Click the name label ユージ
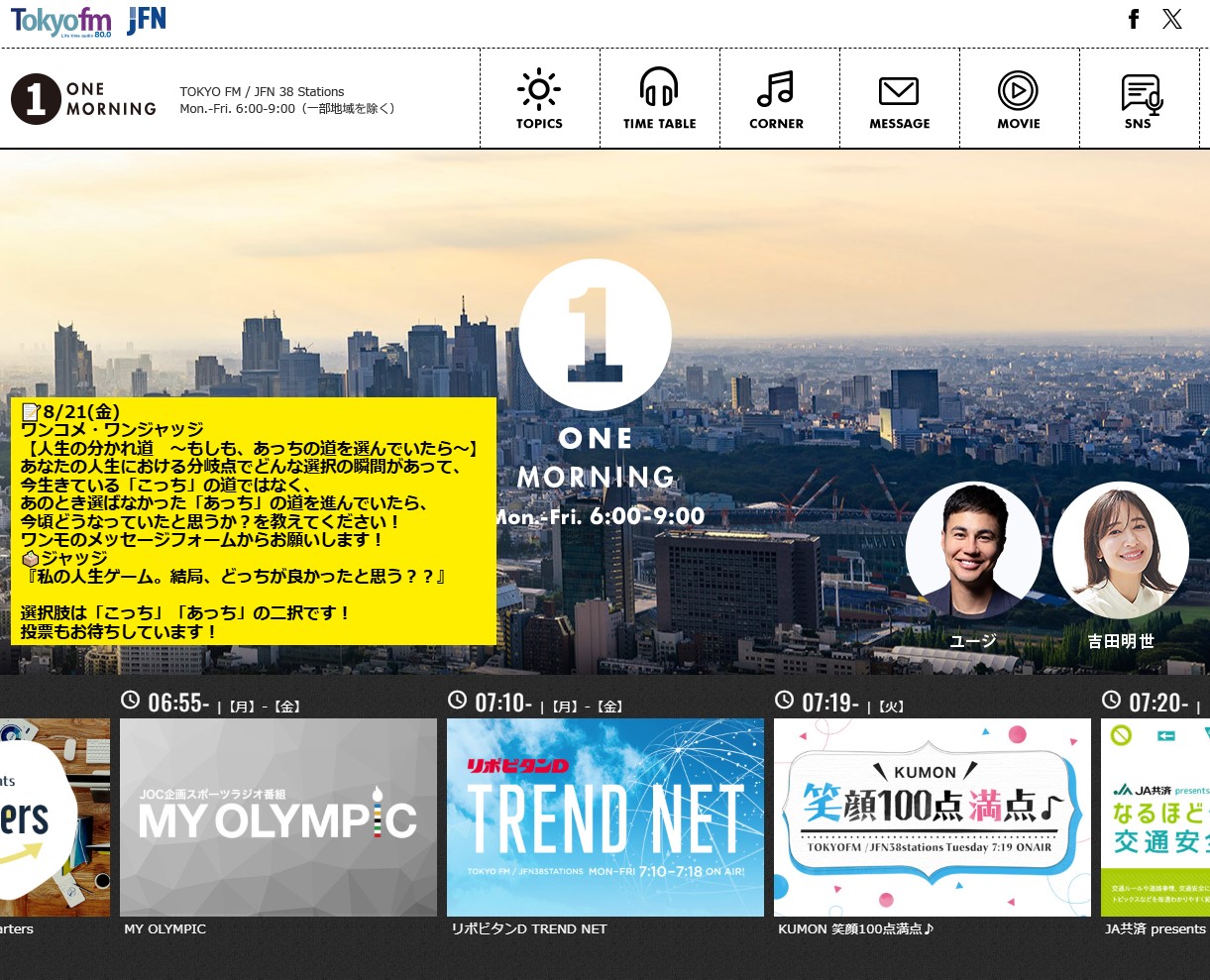The height and width of the screenshot is (980, 1210). 973,641
